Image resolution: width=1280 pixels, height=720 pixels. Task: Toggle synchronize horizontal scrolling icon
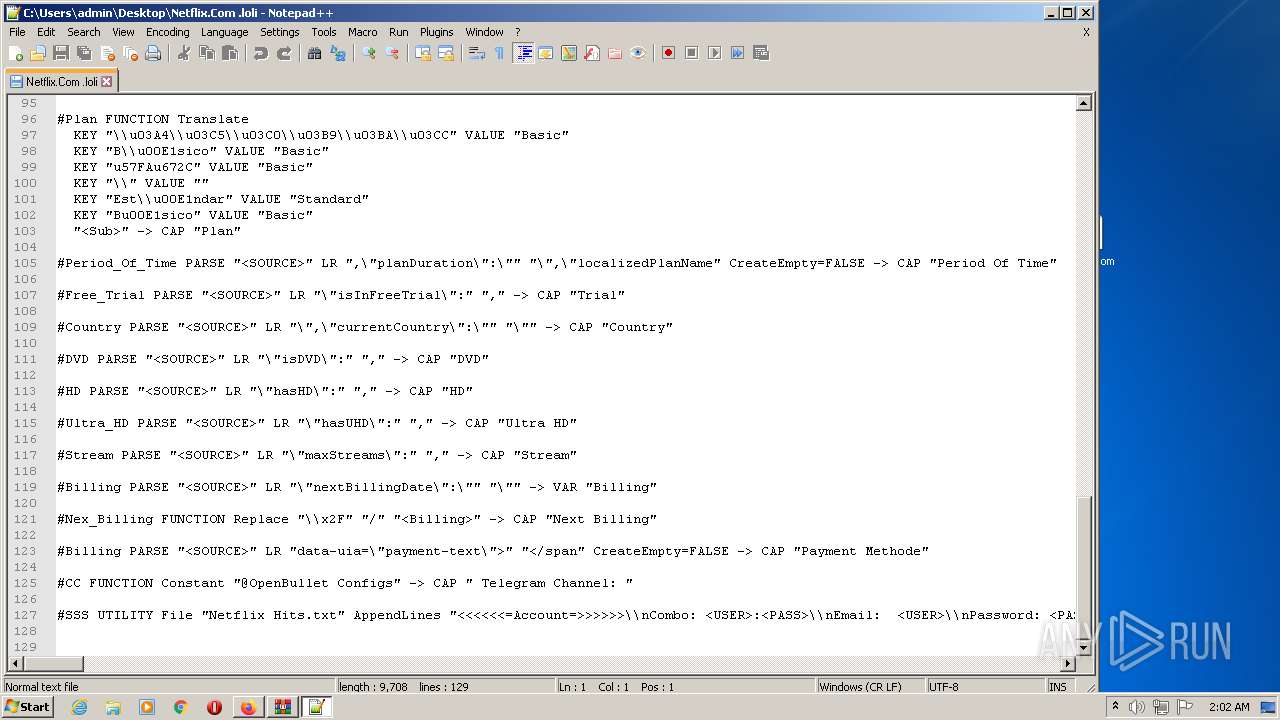446,53
